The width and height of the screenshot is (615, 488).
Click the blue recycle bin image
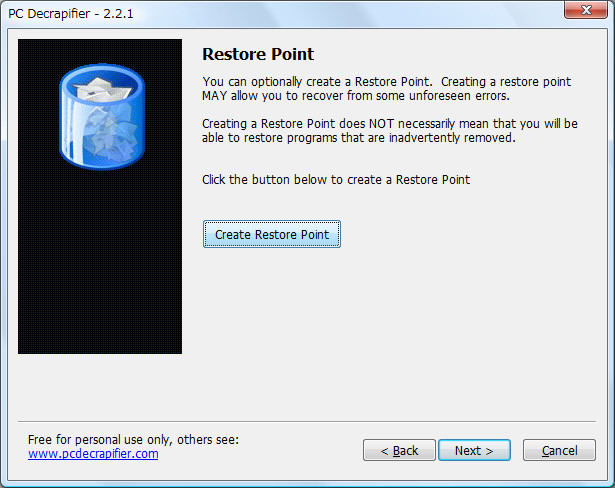pyautogui.click(x=102, y=117)
